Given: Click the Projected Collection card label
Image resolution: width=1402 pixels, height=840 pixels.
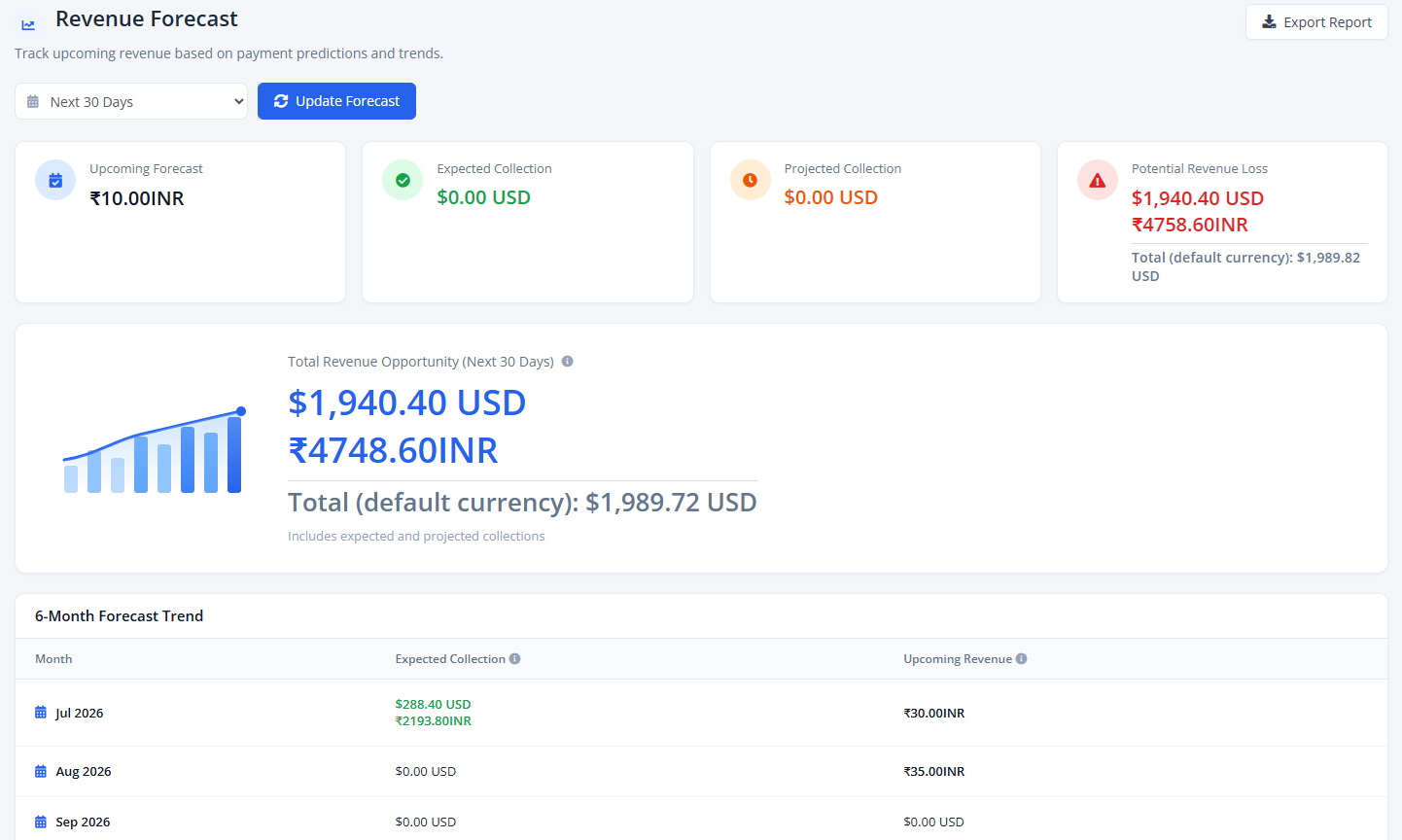Looking at the screenshot, I should click(843, 168).
